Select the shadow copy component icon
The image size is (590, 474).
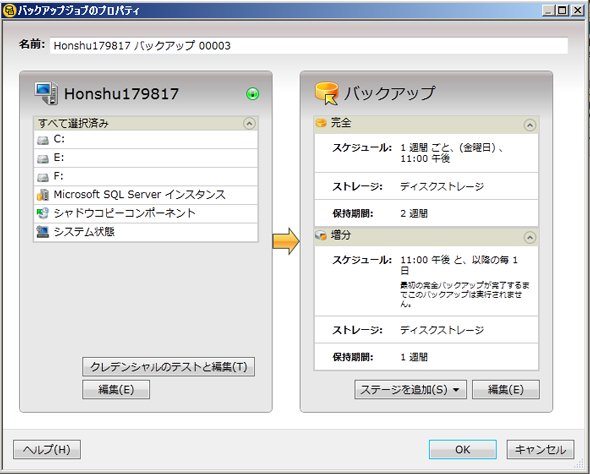pyautogui.click(x=43, y=213)
